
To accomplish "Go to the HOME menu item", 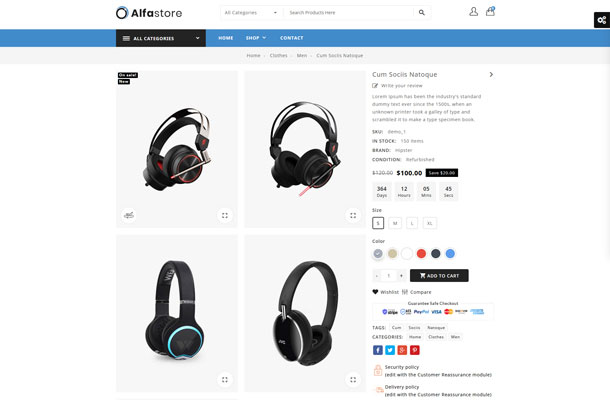I will point(226,38).
